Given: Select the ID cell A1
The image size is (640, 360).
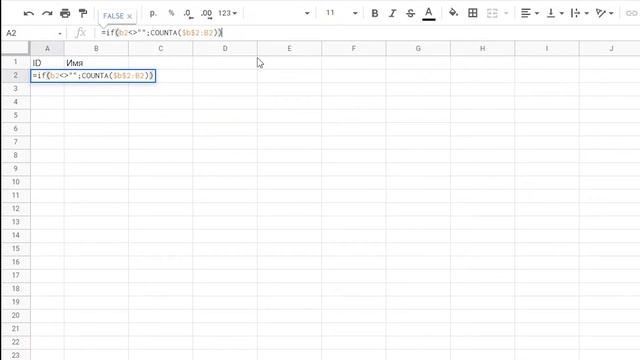Looking at the screenshot, I should coord(47,62).
